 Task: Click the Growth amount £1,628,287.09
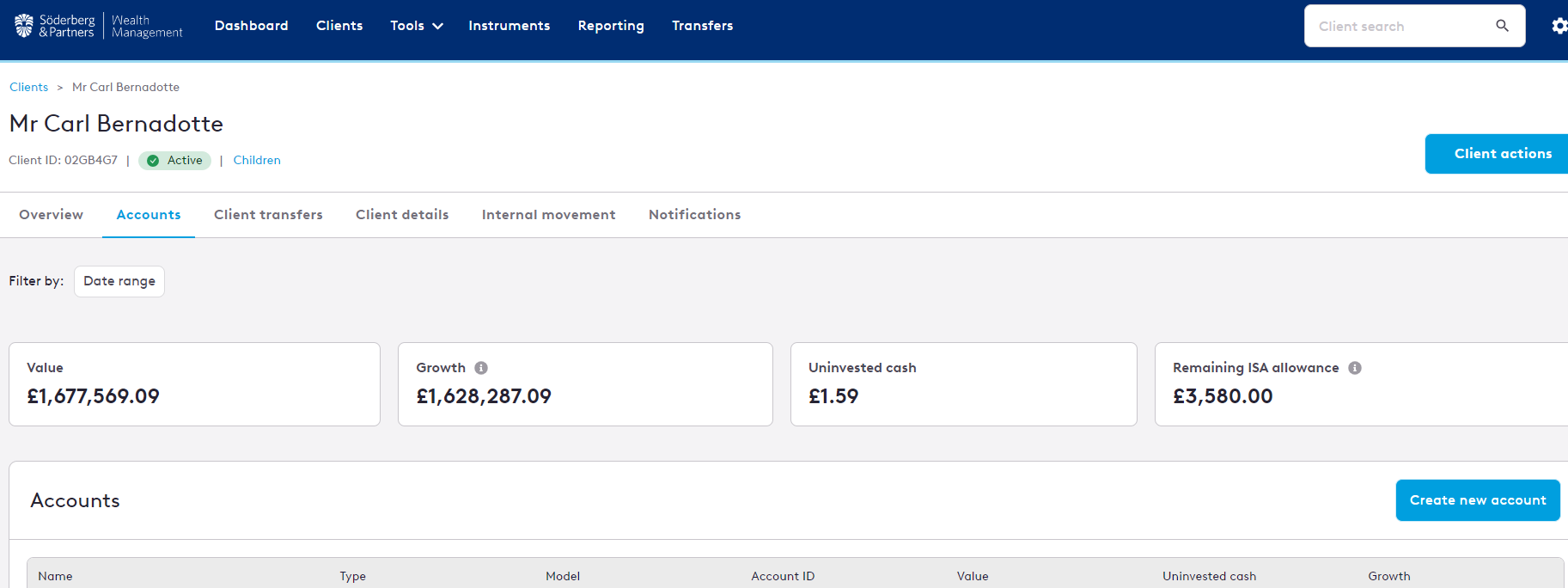click(x=484, y=396)
